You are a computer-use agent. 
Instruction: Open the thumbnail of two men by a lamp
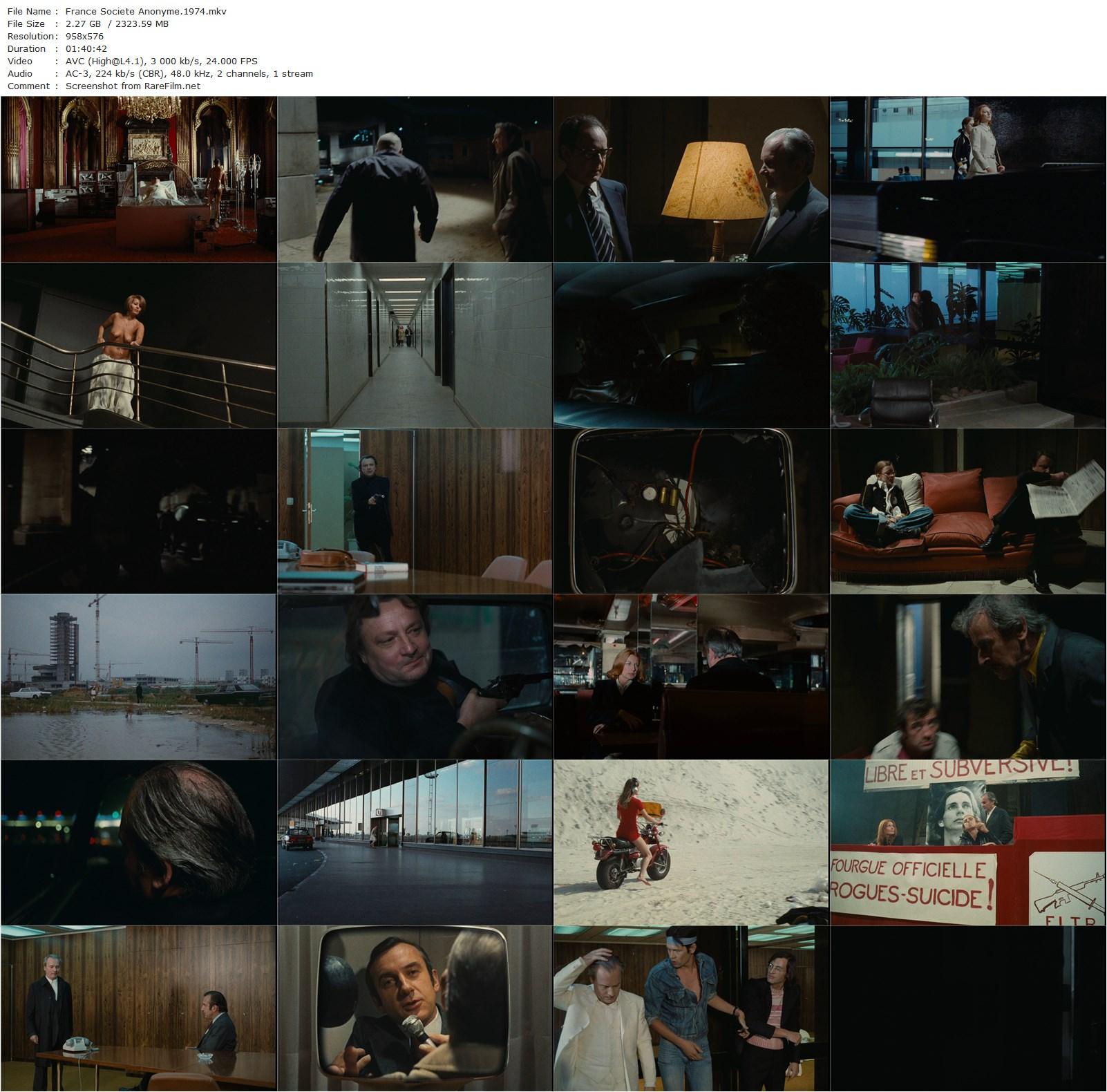click(691, 179)
